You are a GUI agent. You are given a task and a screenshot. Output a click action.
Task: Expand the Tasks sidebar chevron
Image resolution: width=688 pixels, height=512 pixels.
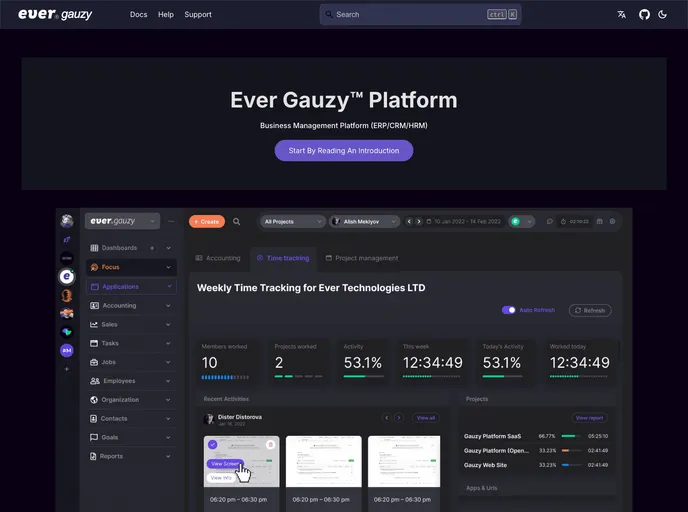click(x=168, y=343)
